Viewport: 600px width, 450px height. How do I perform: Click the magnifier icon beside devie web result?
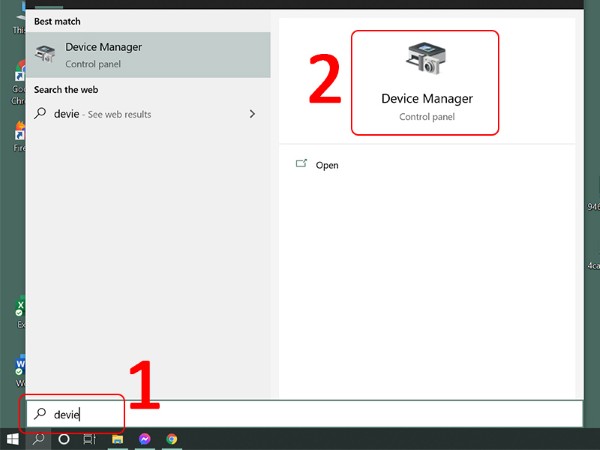click(x=40, y=113)
